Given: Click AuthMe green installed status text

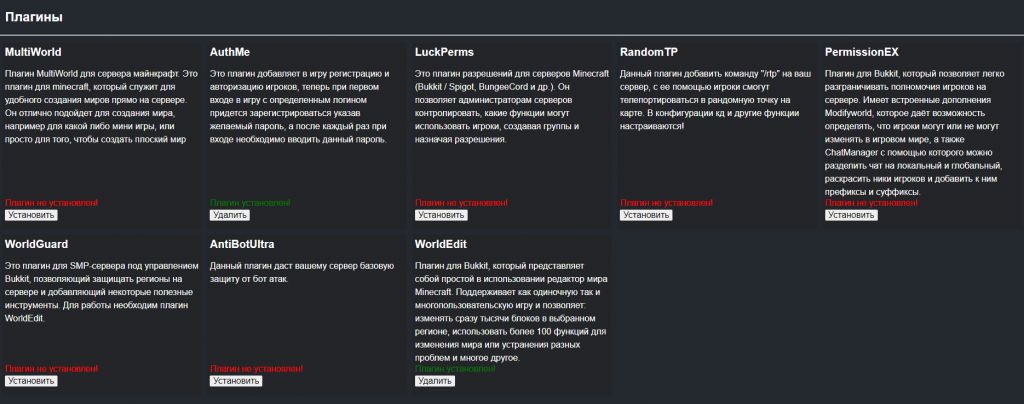Looking at the screenshot, I should coord(250,203).
